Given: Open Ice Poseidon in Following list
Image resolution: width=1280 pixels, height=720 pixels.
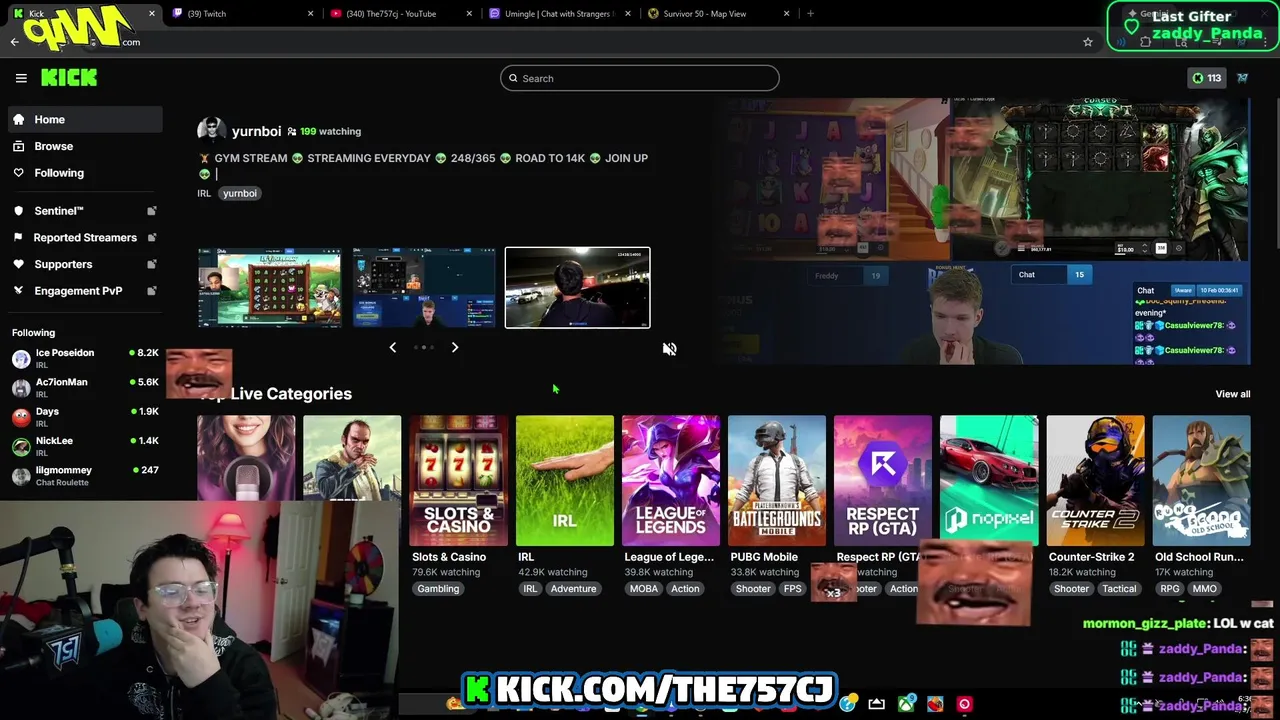Looking at the screenshot, I should 85,358.
